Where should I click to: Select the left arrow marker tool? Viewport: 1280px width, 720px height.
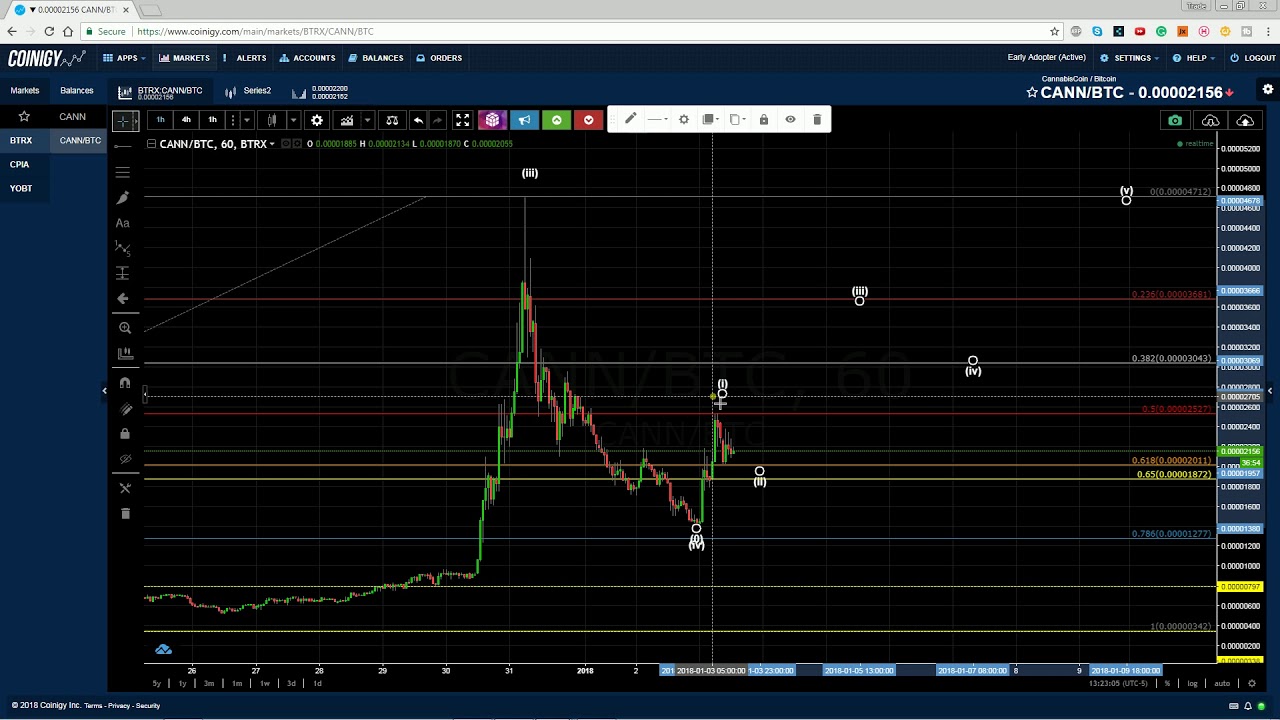pyautogui.click(x=123, y=298)
